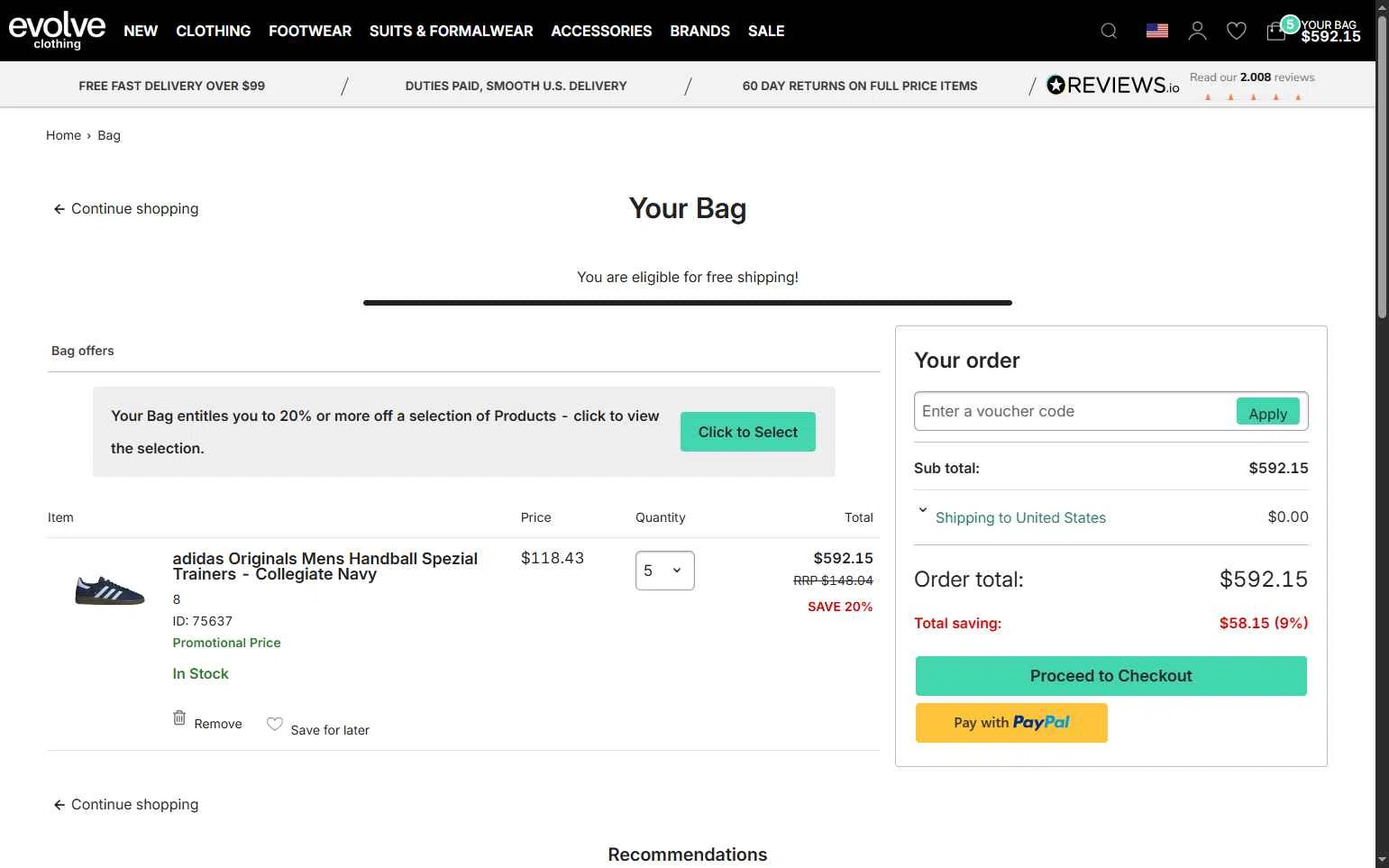The height and width of the screenshot is (868, 1389).
Task: Open the NEW menu
Action: point(141,31)
